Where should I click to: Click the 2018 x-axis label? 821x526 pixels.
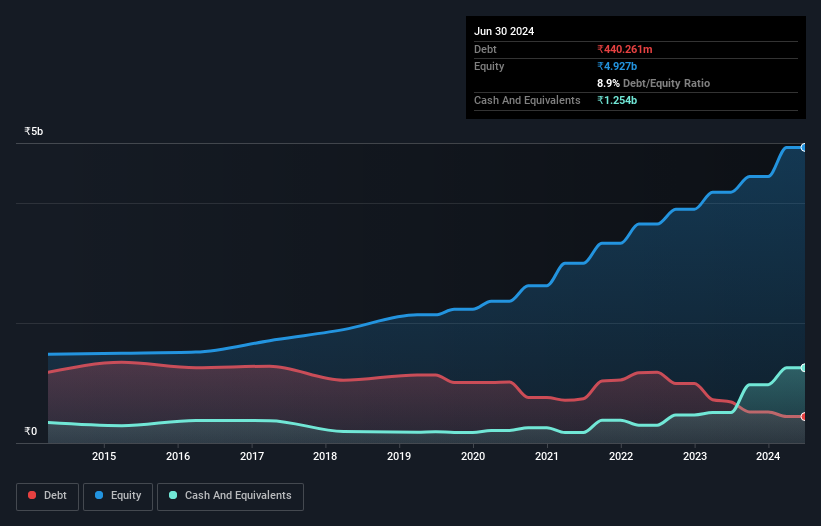click(325, 456)
